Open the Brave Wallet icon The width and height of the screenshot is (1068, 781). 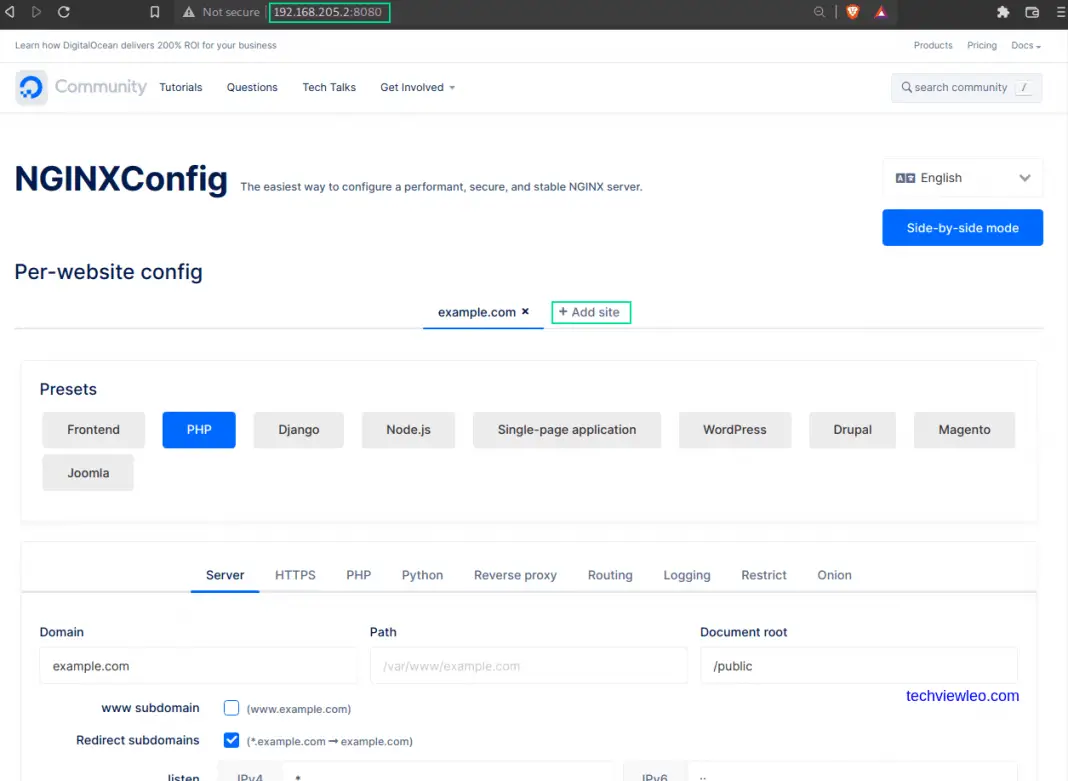click(1031, 12)
